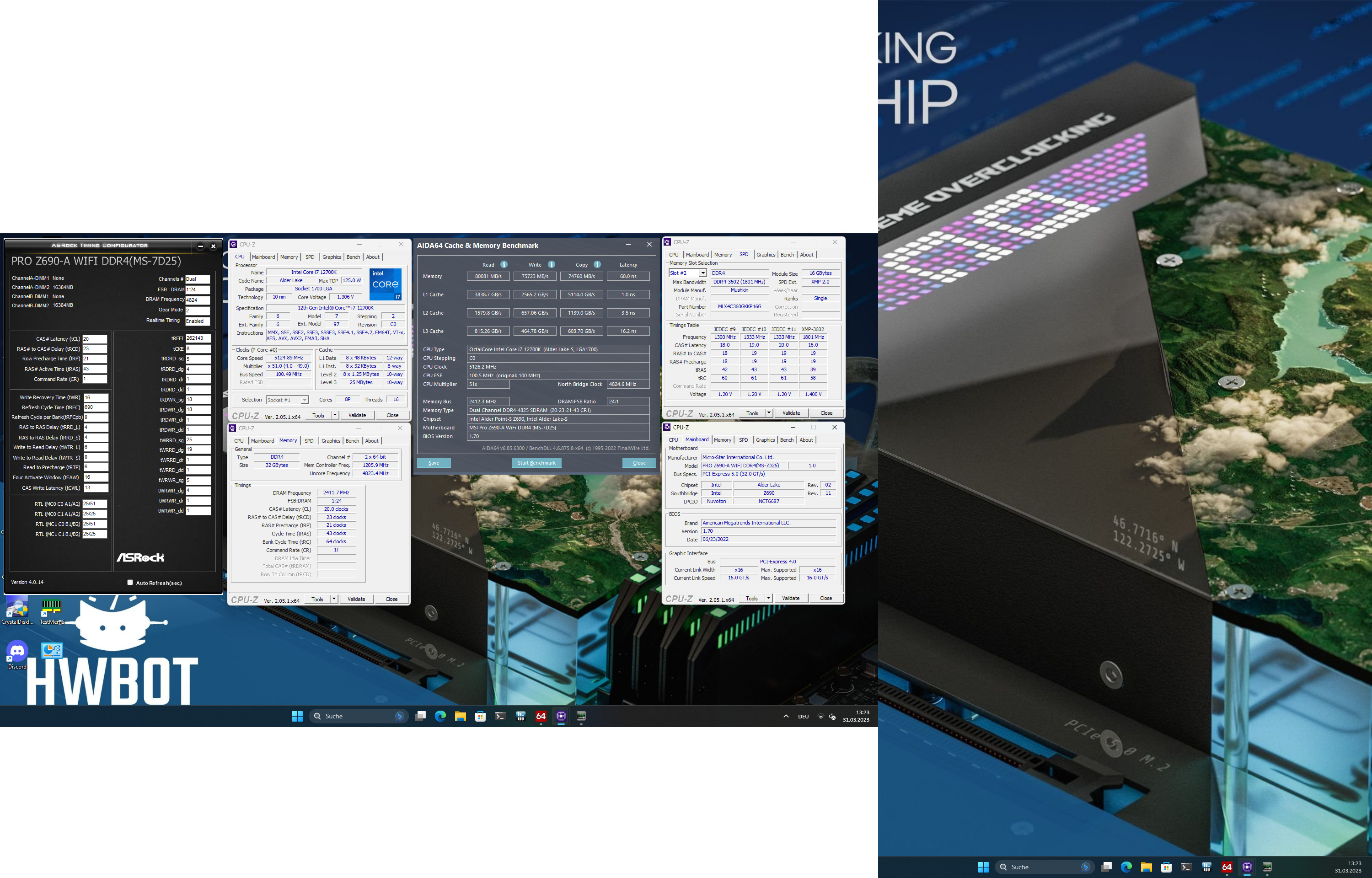Click the Read info icon in AIDA64
1372x878 pixels.
(504, 264)
